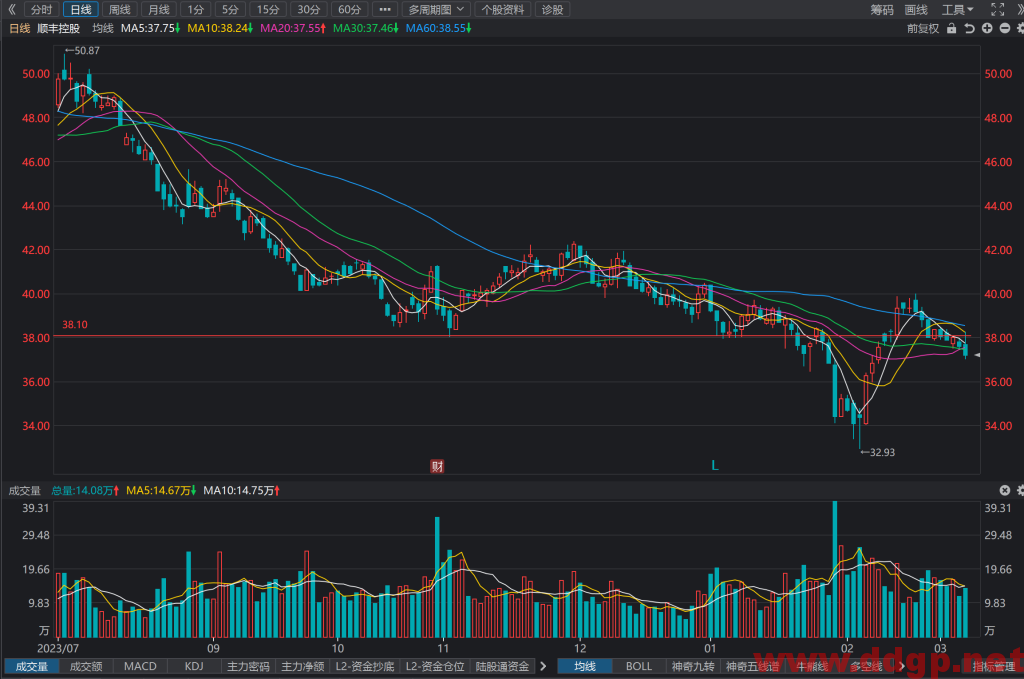Close the volume indicator panel
The height and width of the screenshot is (679, 1024).
1004,490
